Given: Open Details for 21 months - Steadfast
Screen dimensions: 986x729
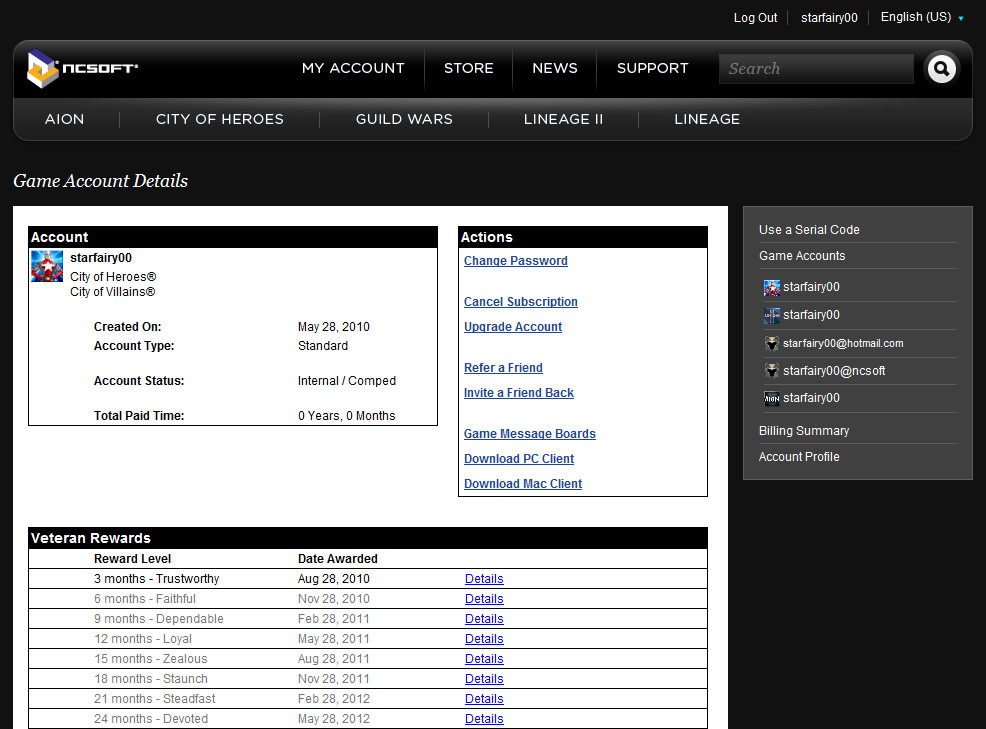Looking at the screenshot, I should (484, 699).
